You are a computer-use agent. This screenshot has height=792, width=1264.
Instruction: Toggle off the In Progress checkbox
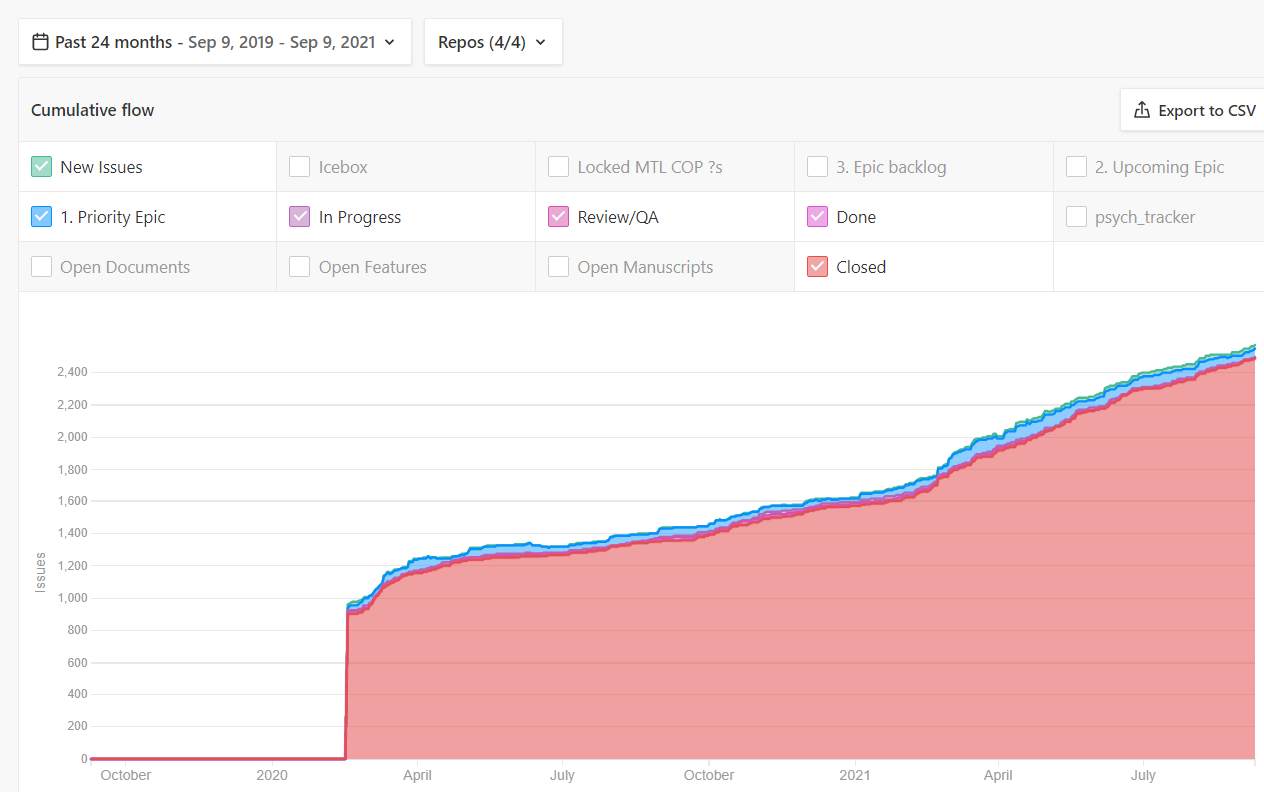point(299,217)
